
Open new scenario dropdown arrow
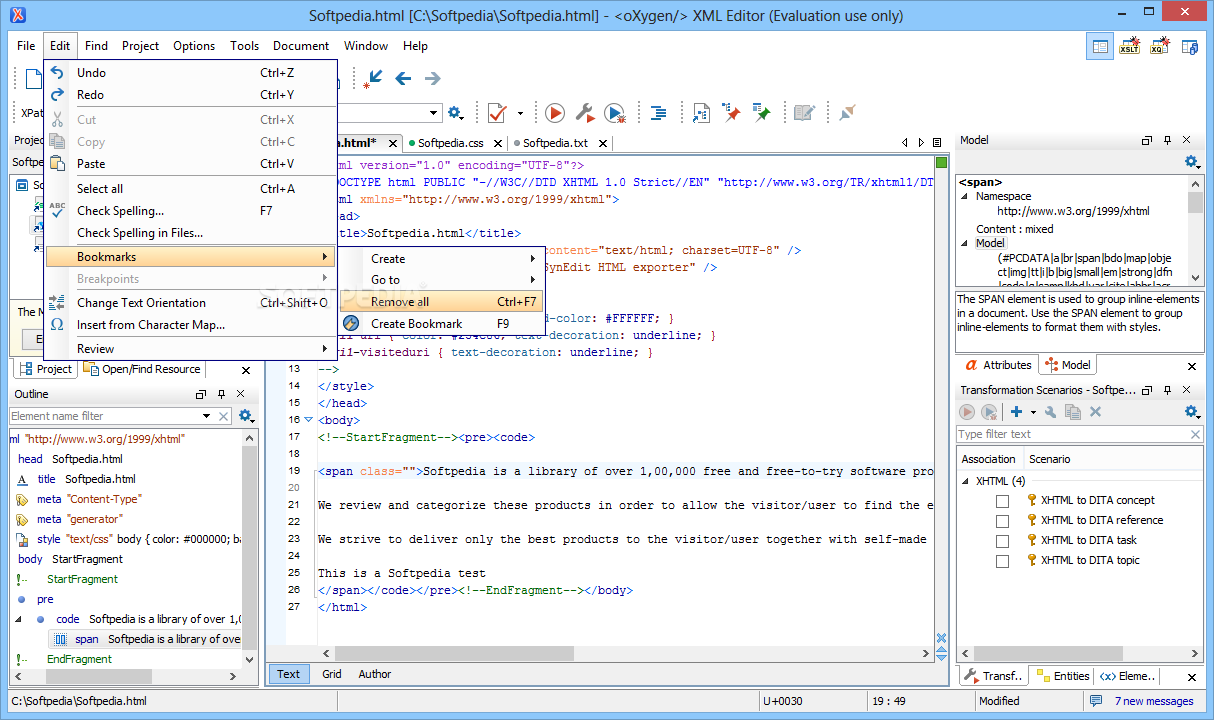coord(1032,412)
